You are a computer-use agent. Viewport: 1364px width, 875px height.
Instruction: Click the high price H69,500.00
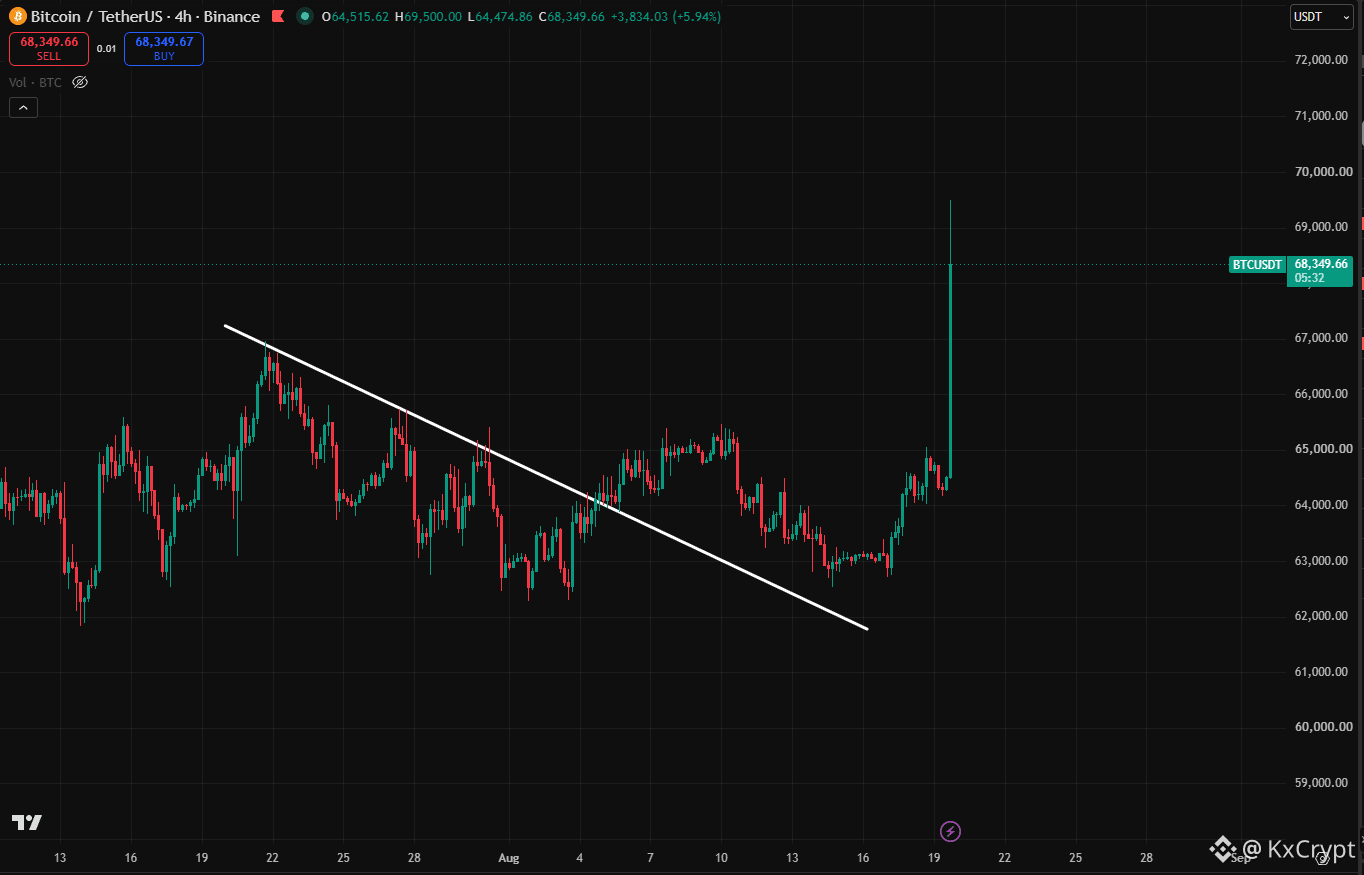(x=429, y=17)
